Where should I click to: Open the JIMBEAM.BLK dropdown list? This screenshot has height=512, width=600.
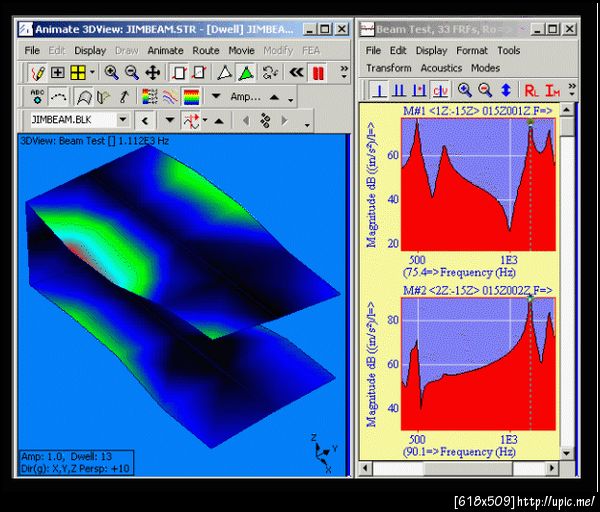[123, 119]
